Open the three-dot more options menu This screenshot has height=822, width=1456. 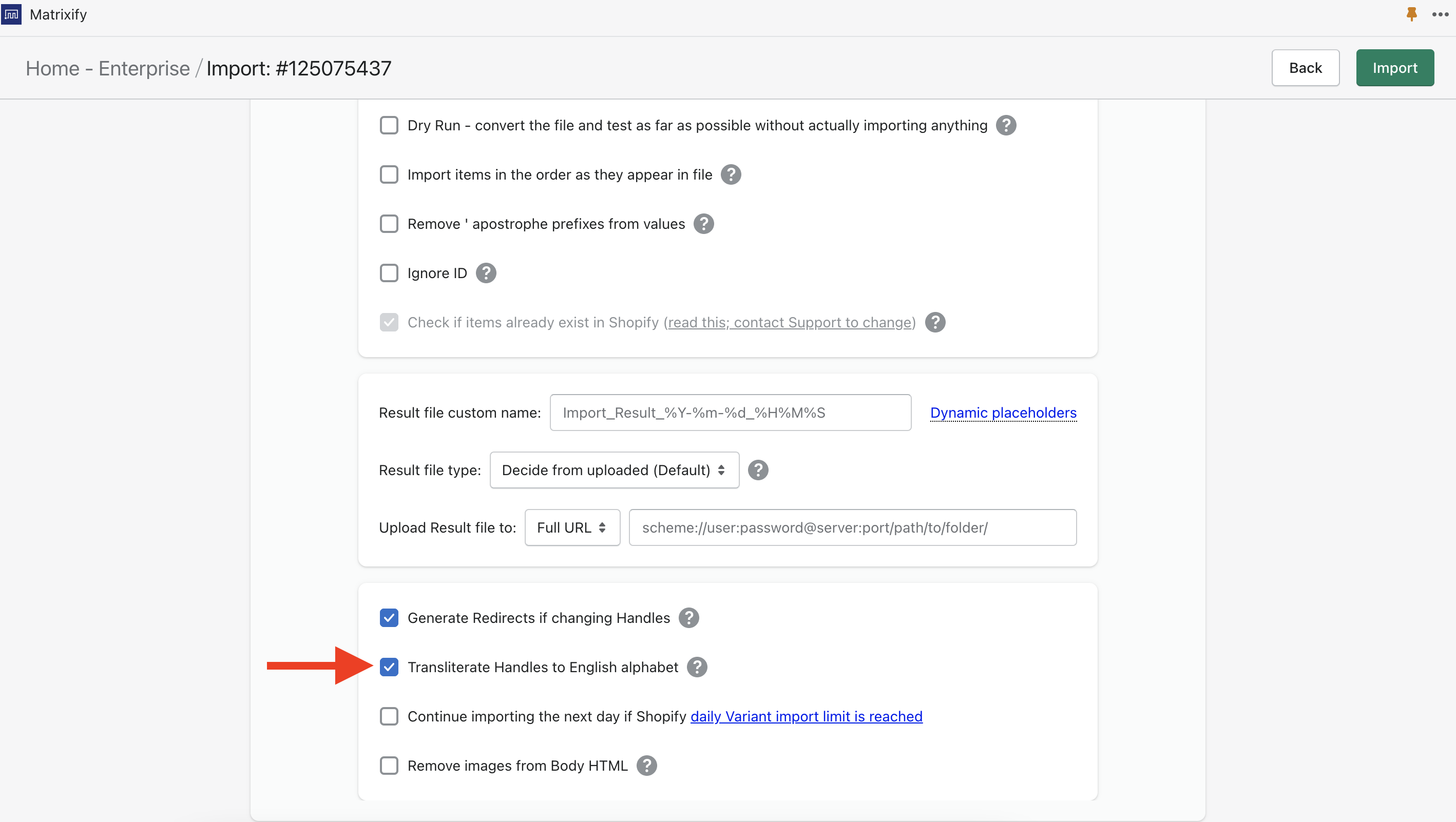tap(1440, 14)
